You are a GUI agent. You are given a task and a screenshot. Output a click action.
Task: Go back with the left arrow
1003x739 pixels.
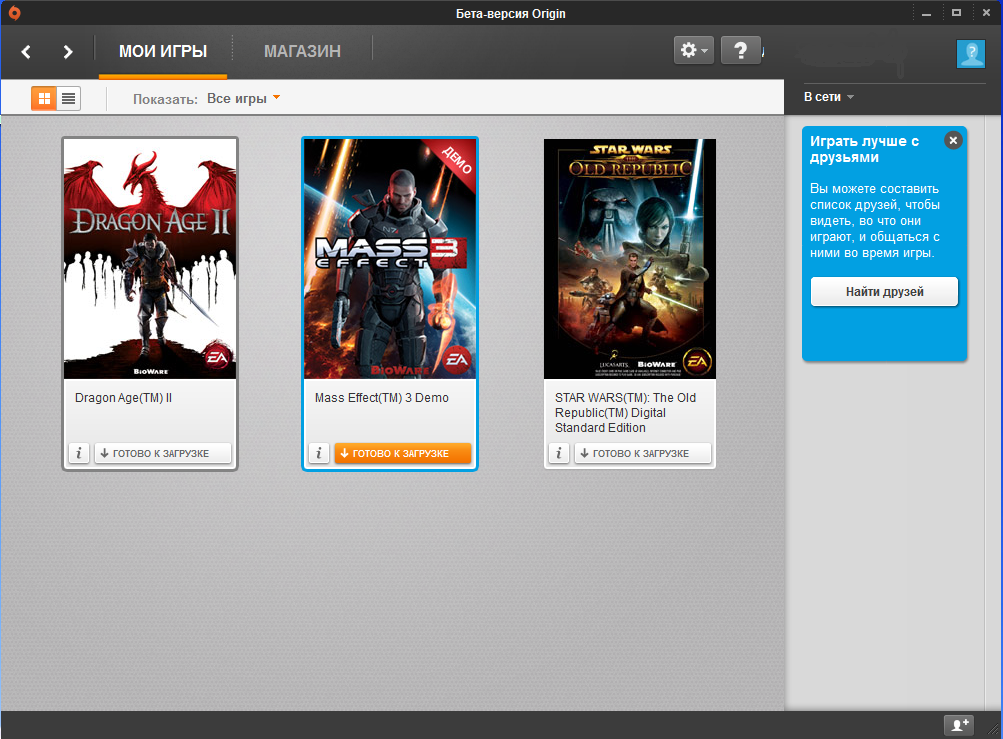(26, 52)
